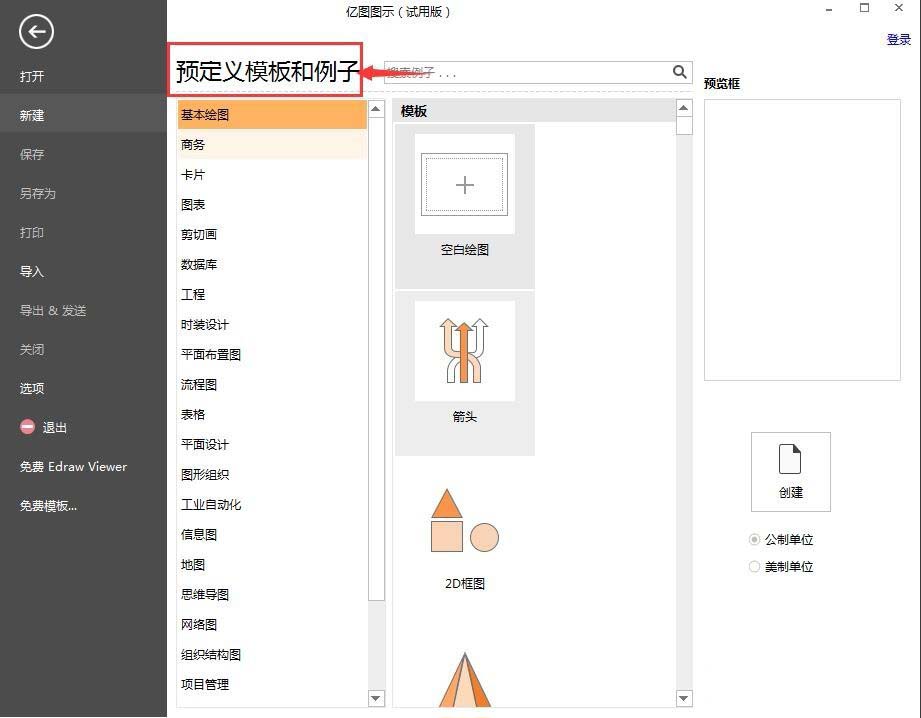
Task: Click the 登录 login link
Action: [899, 39]
